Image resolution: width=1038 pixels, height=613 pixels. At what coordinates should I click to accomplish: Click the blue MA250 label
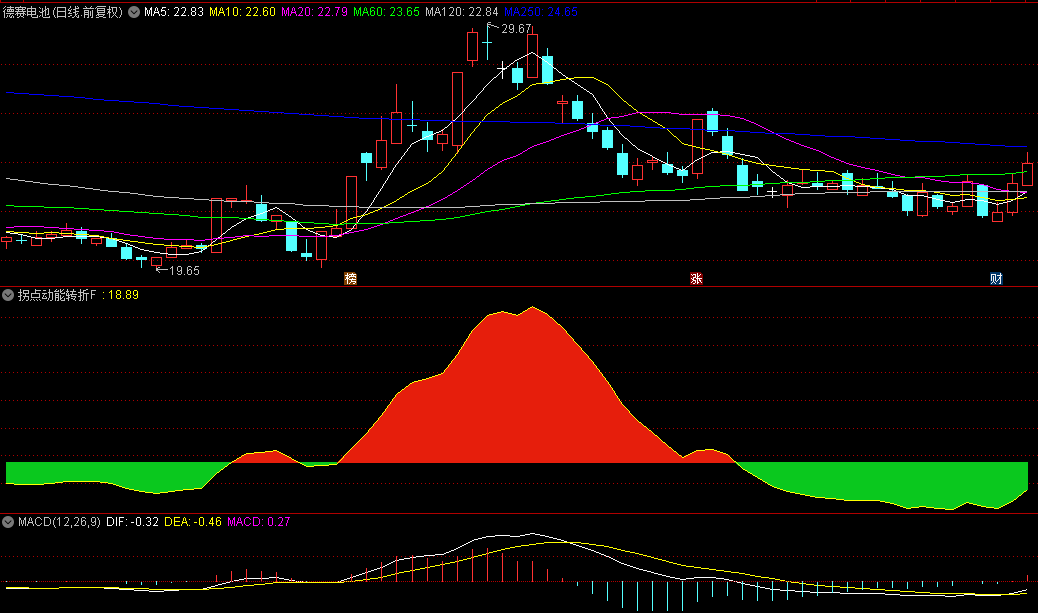pos(541,13)
